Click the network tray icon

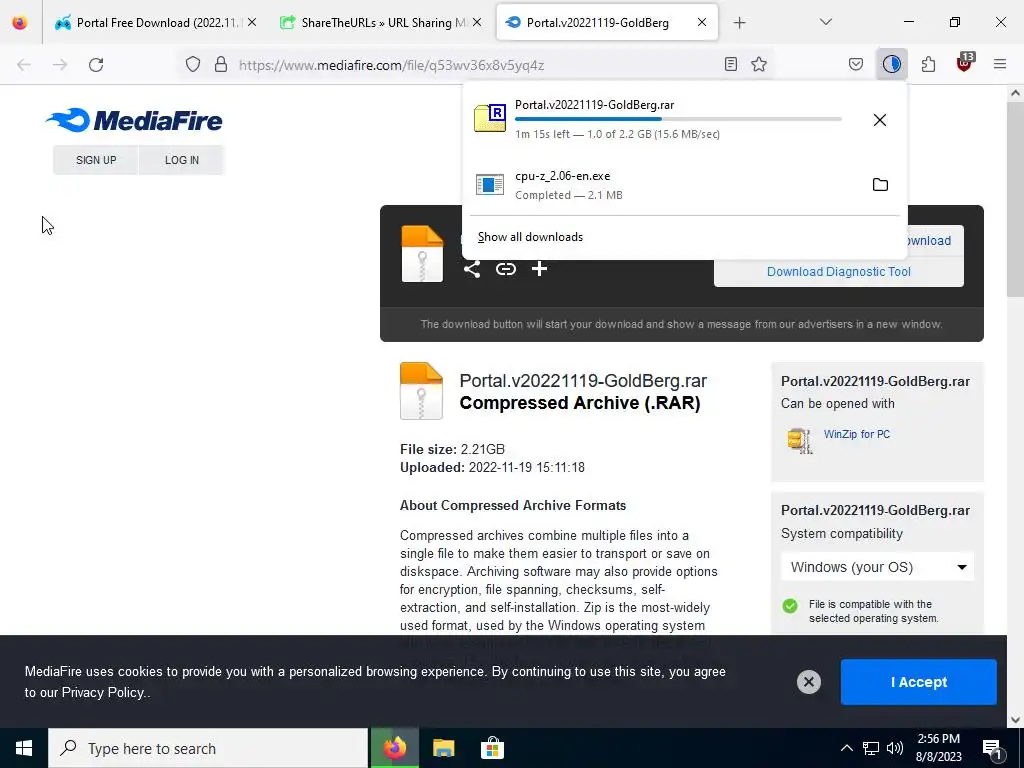(x=871, y=748)
